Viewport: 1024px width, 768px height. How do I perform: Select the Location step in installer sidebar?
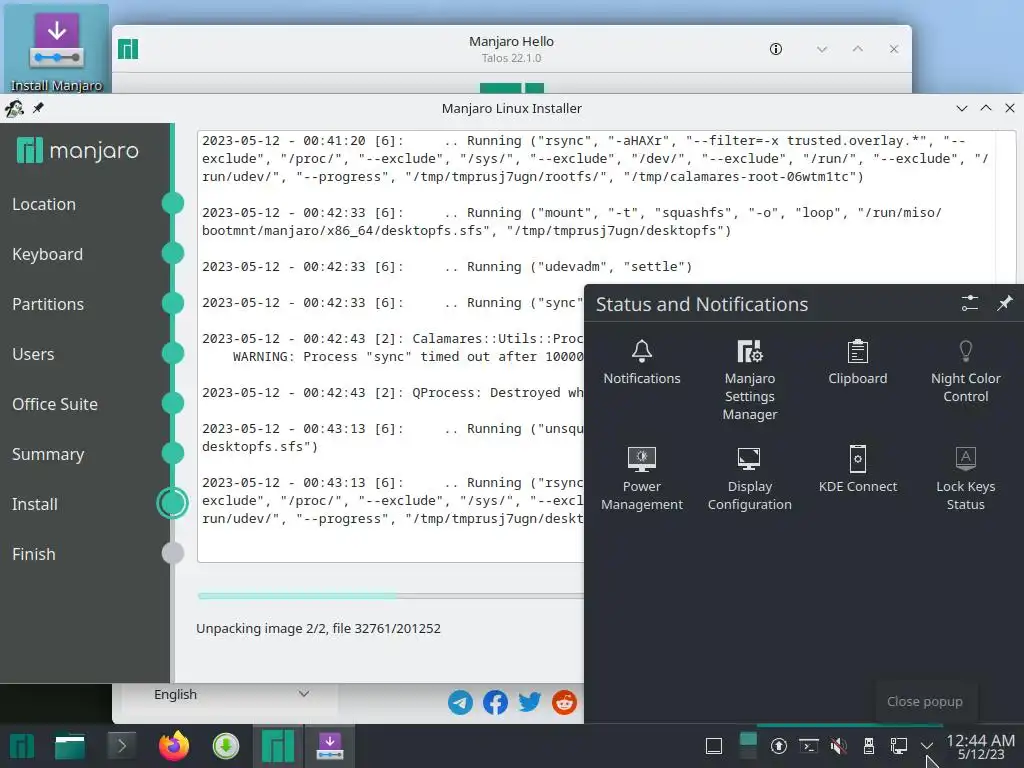click(x=44, y=204)
